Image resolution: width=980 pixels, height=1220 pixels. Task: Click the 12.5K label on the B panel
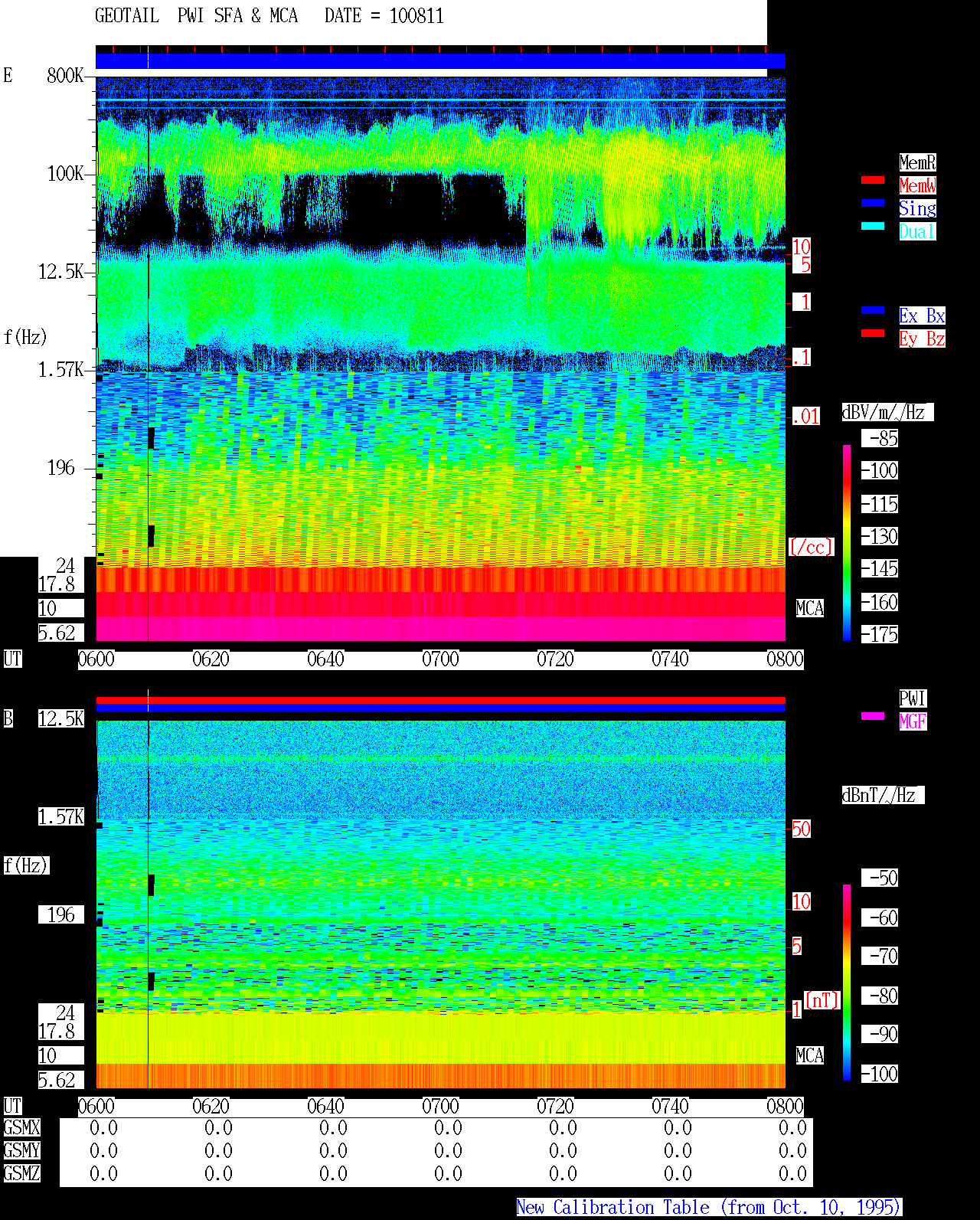61,718
